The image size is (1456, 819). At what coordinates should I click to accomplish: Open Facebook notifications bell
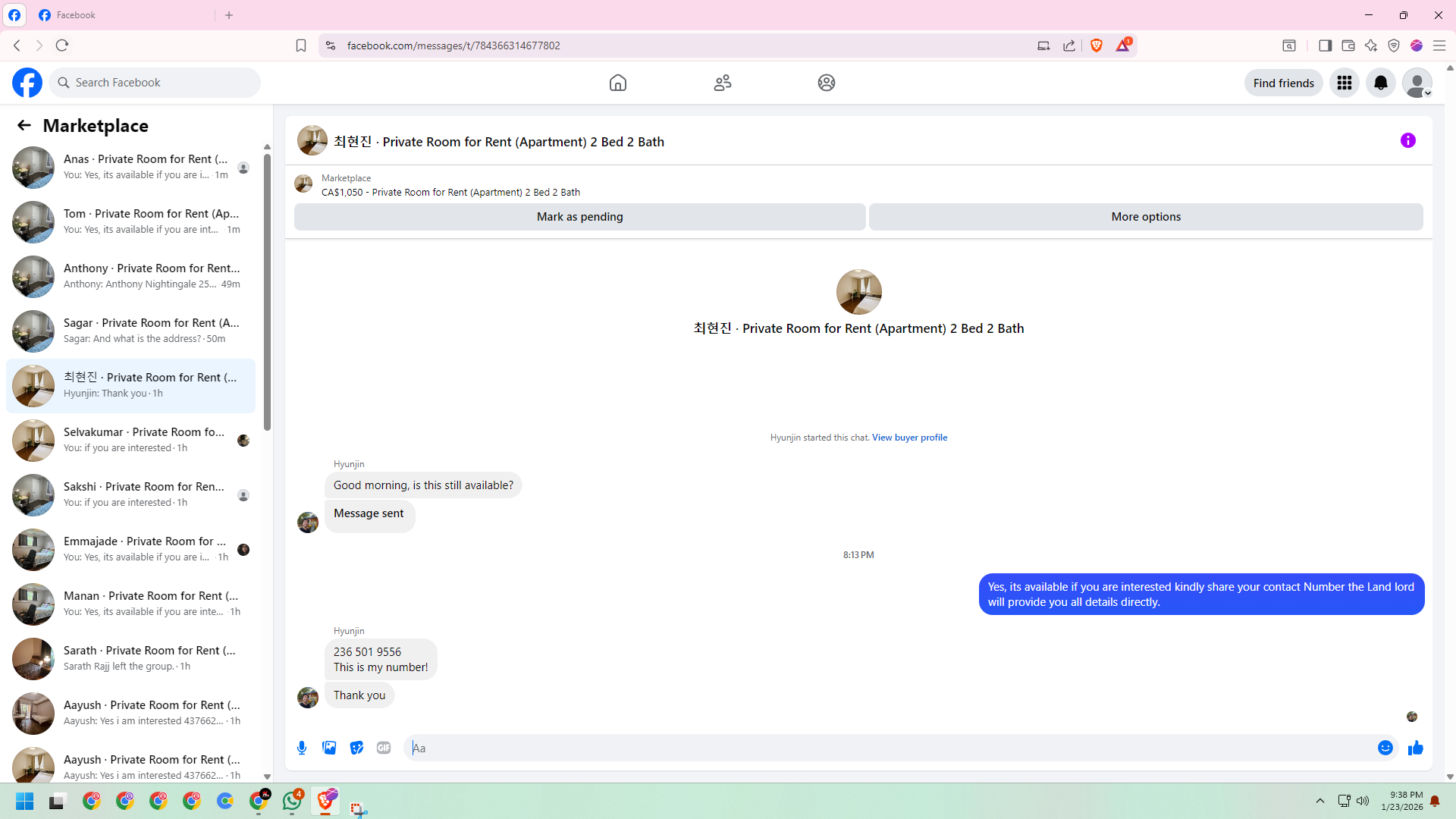pos(1380,83)
